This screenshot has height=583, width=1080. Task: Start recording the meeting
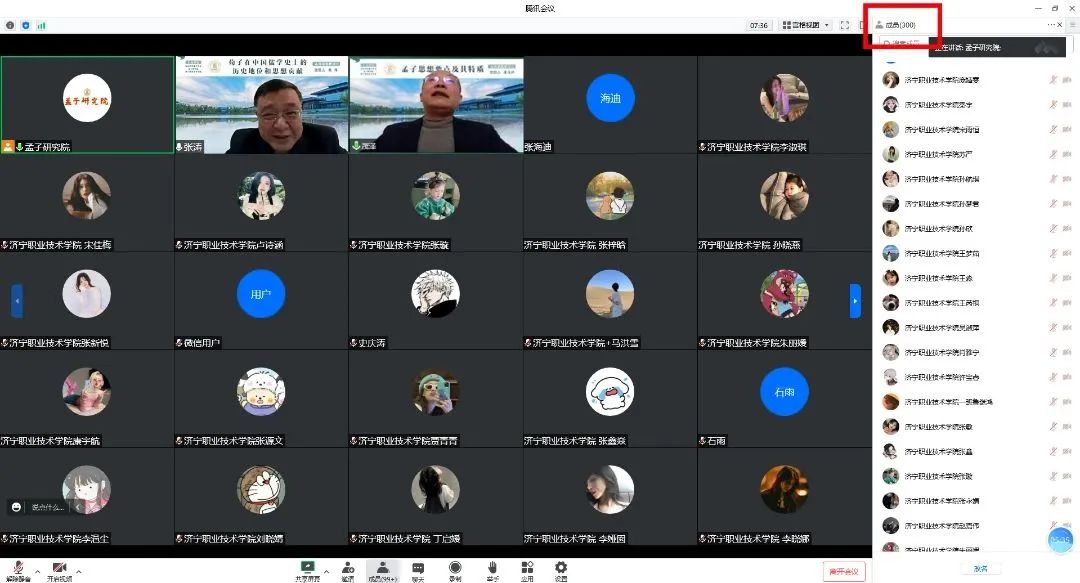click(455, 568)
